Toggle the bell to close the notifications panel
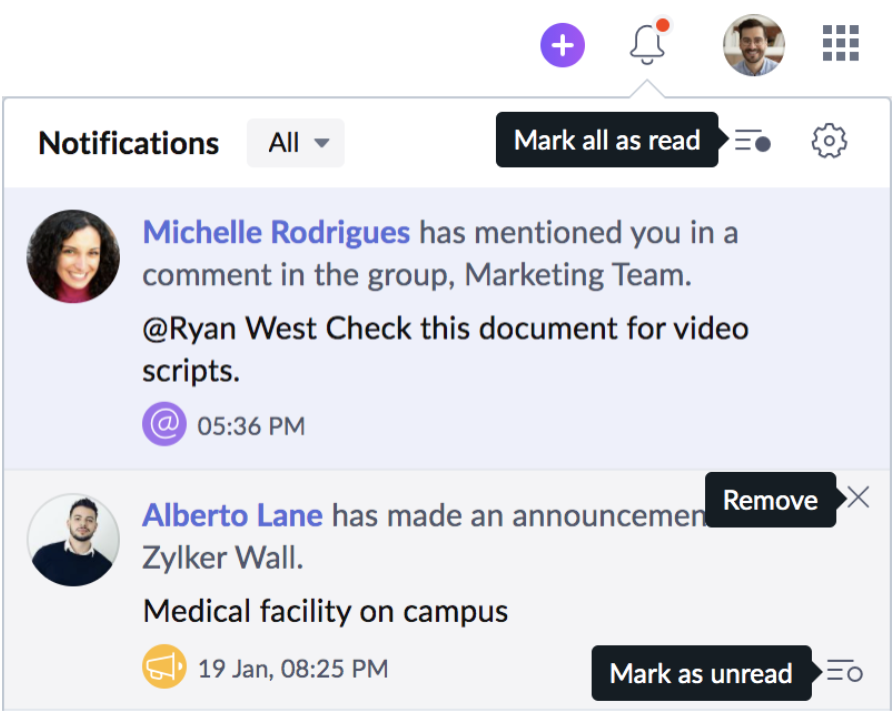 coord(647,44)
